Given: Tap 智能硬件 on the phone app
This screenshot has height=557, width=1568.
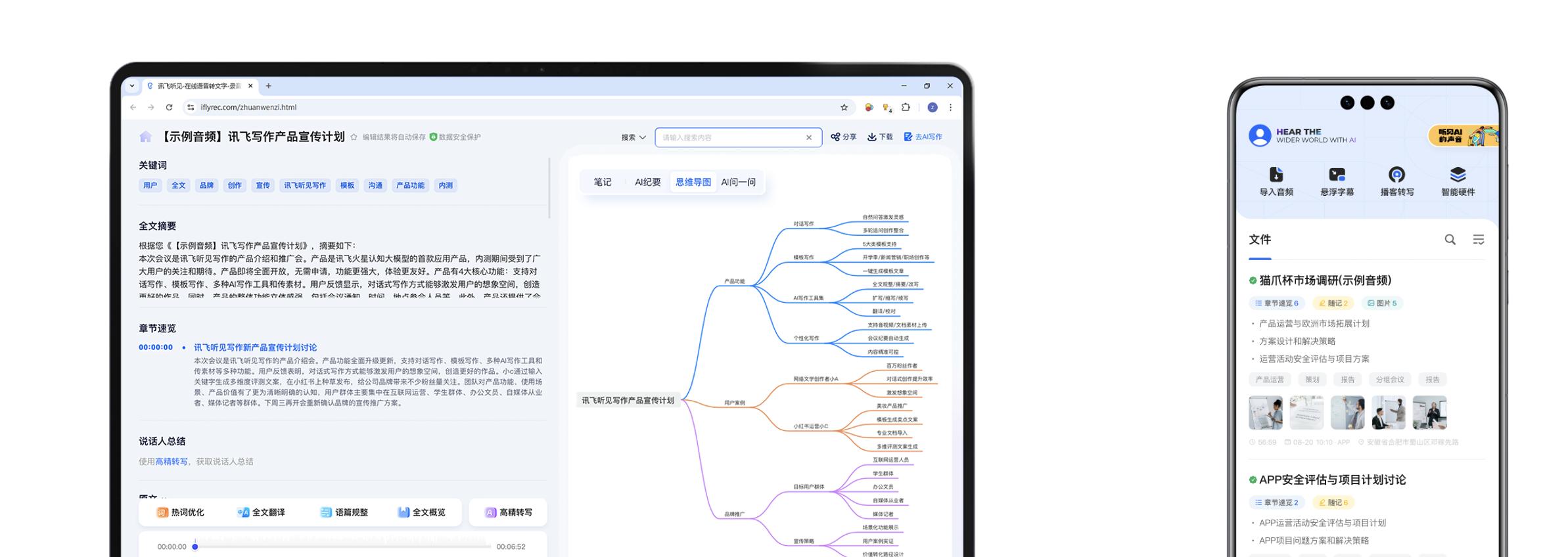Looking at the screenshot, I should tap(1458, 182).
